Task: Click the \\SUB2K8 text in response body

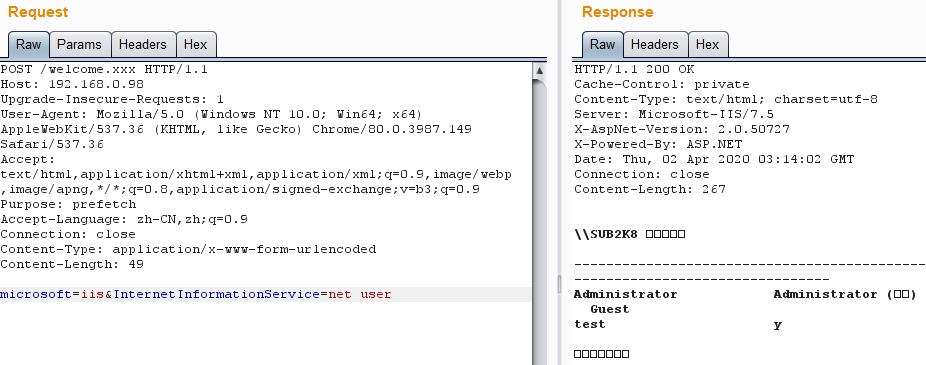Action: click(606, 234)
